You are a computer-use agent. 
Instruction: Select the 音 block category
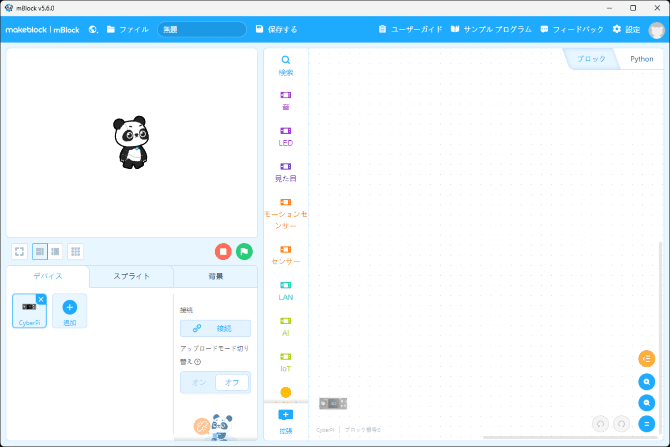285,100
